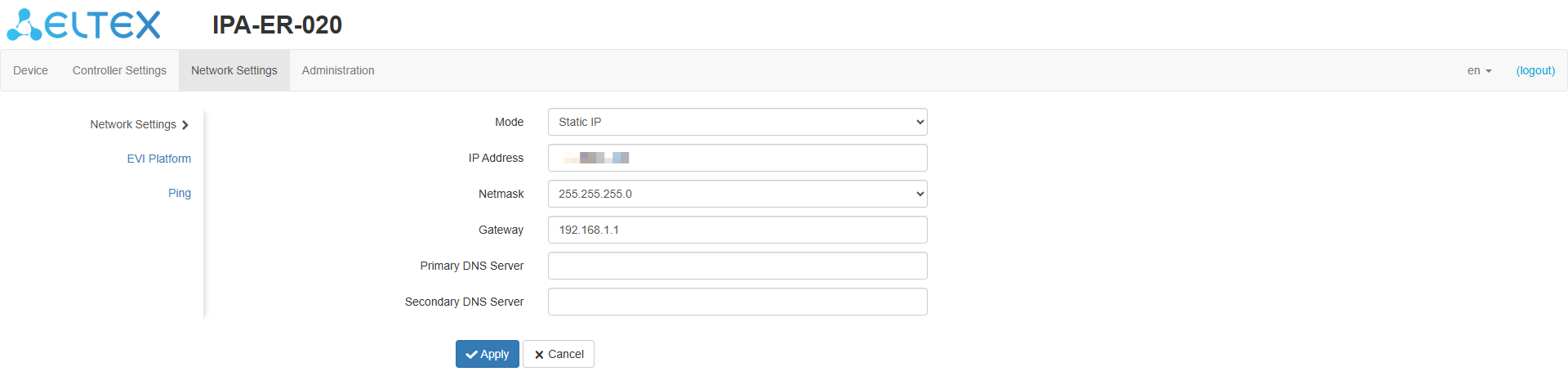This screenshot has height=376, width=1568.
Task: Open the Mode dropdown
Action: click(737, 122)
